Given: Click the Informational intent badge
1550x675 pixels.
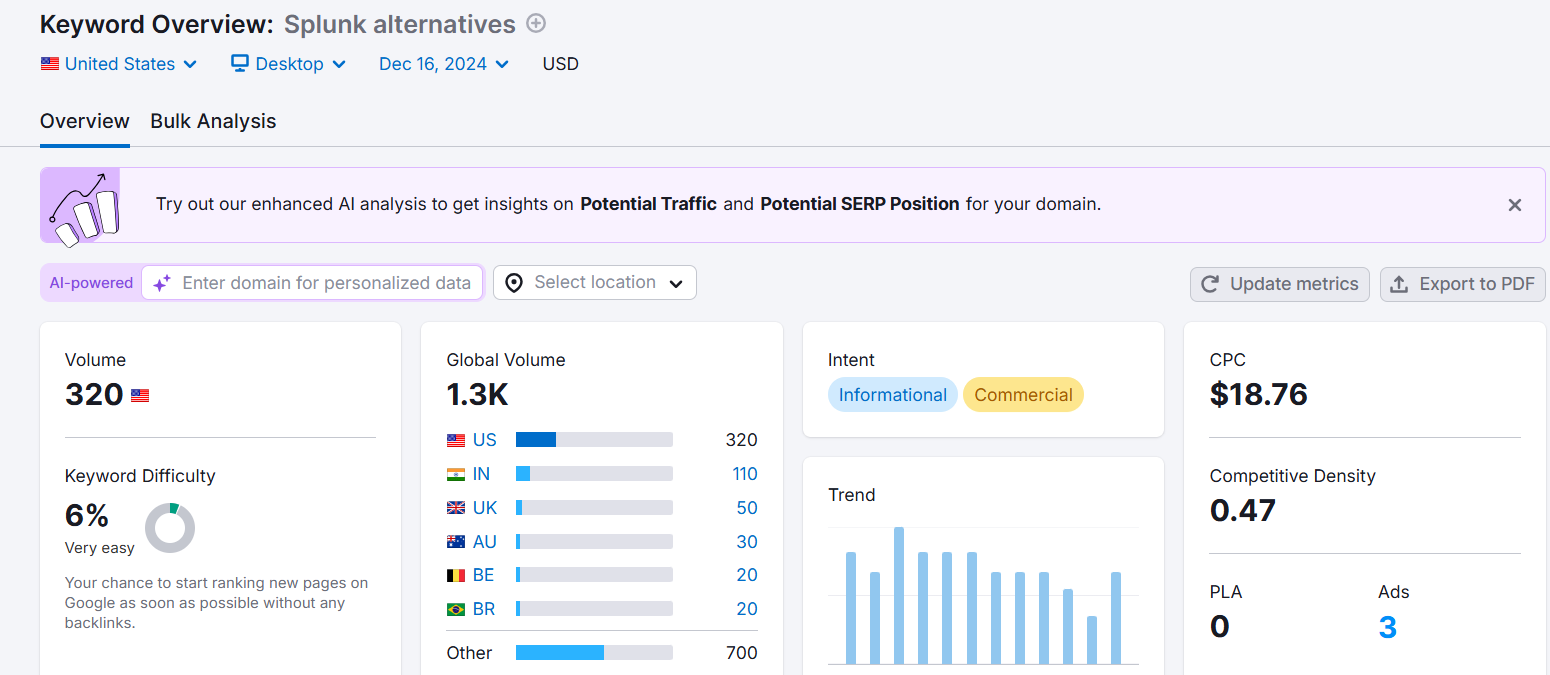Looking at the screenshot, I should 893,395.
